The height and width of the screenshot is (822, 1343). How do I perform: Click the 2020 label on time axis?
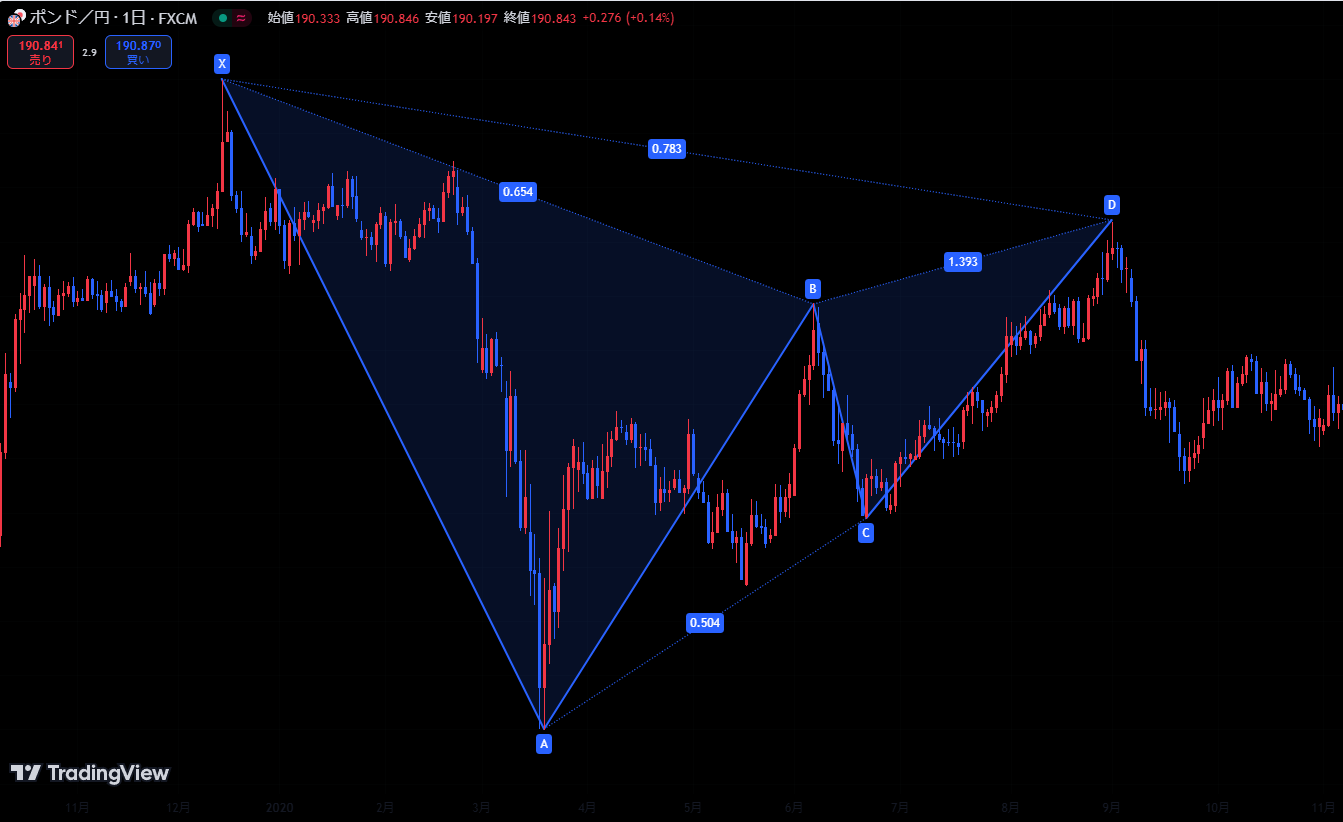(279, 807)
